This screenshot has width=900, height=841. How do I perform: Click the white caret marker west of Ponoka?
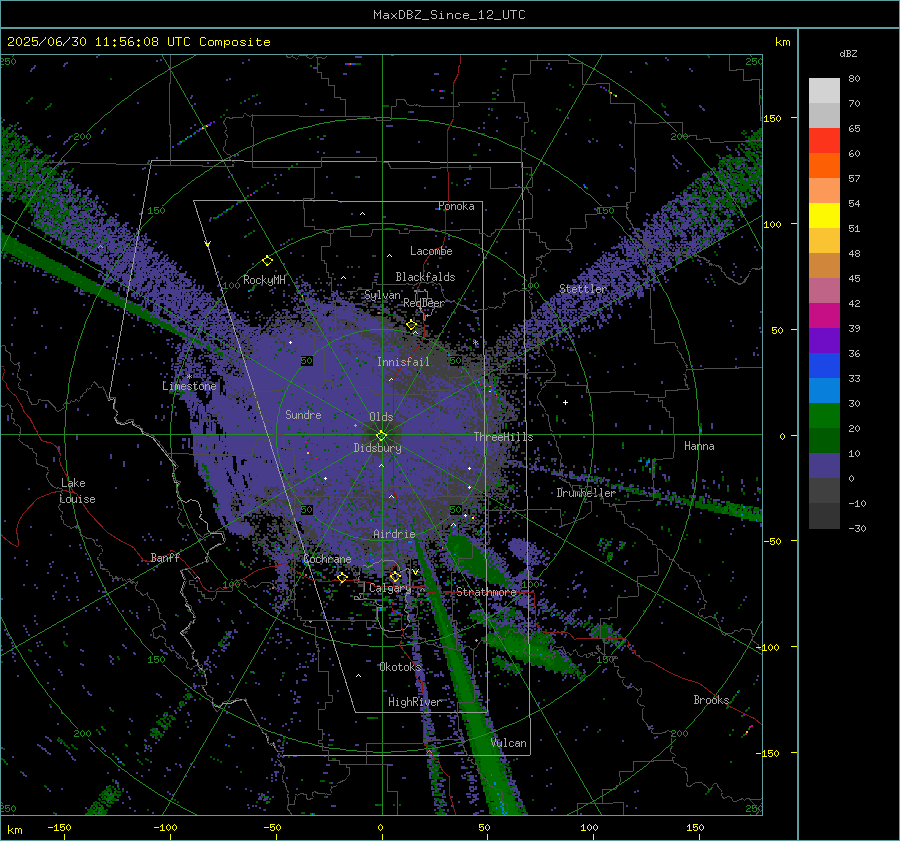(362, 214)
